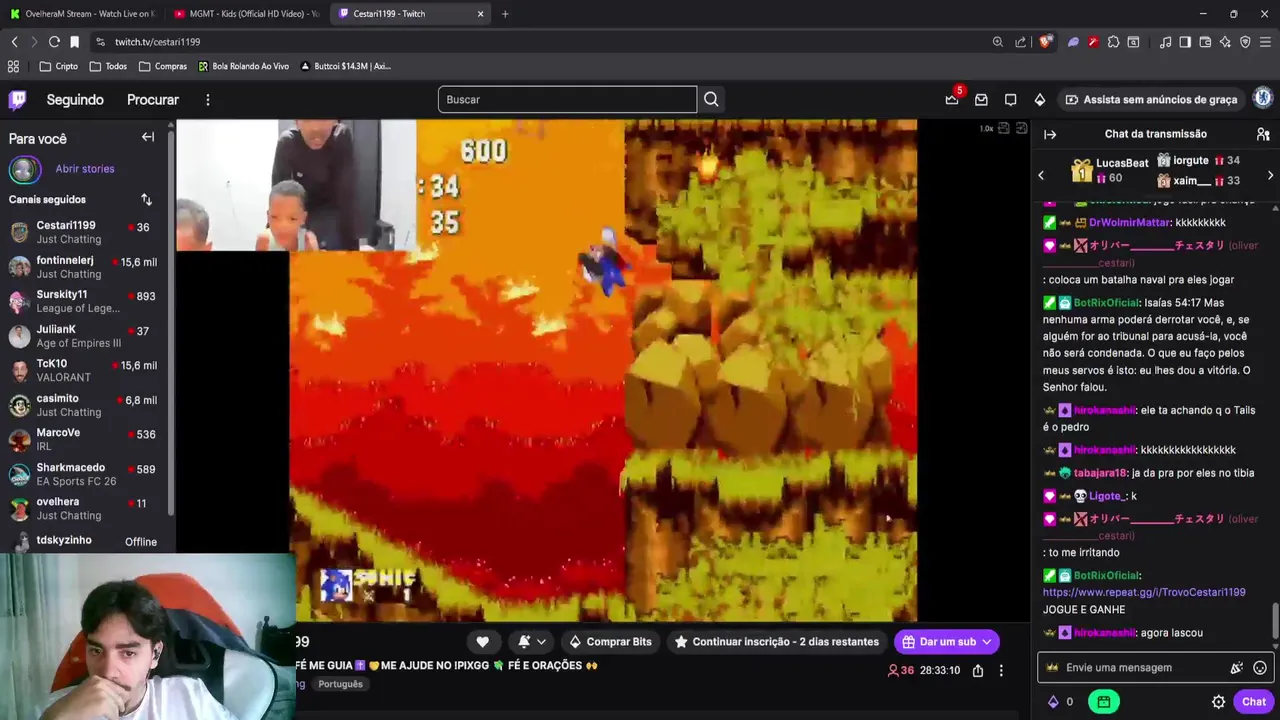1280x720 pixels.
Task: Click the green channel points reward icon
Action: [1103, 702]
